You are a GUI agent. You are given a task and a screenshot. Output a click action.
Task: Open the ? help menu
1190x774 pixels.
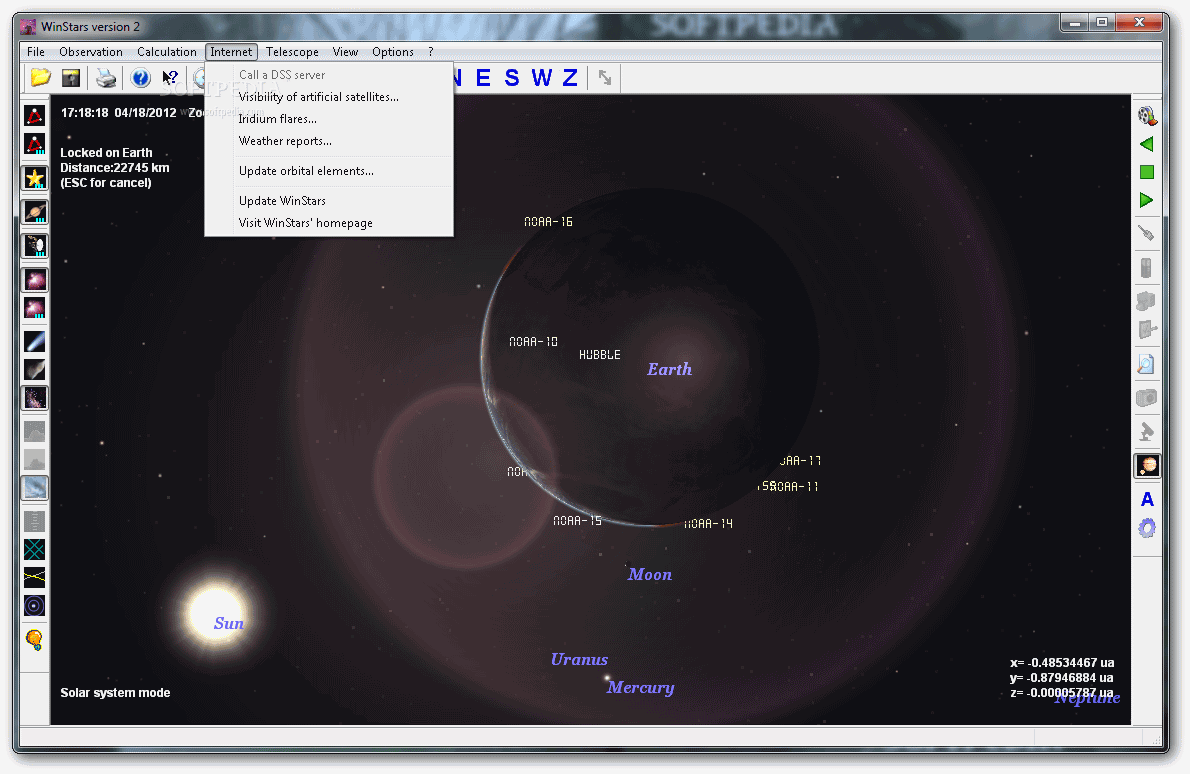(x=430, y=52)
